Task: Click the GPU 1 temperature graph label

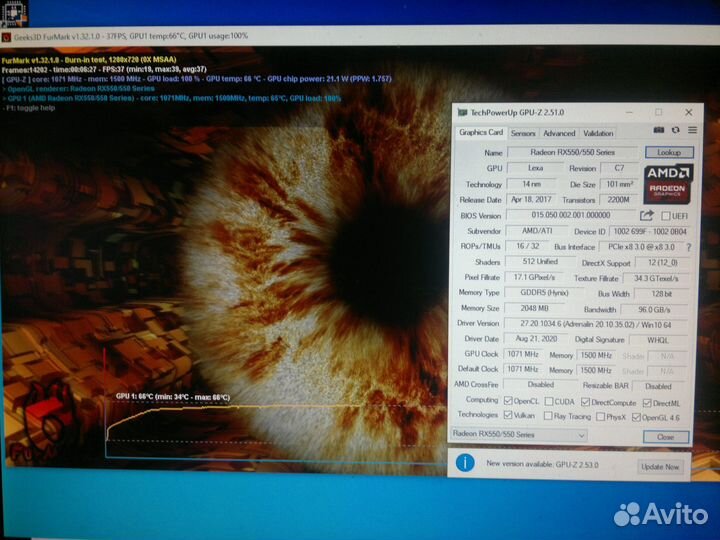Action: pos(173,397)
